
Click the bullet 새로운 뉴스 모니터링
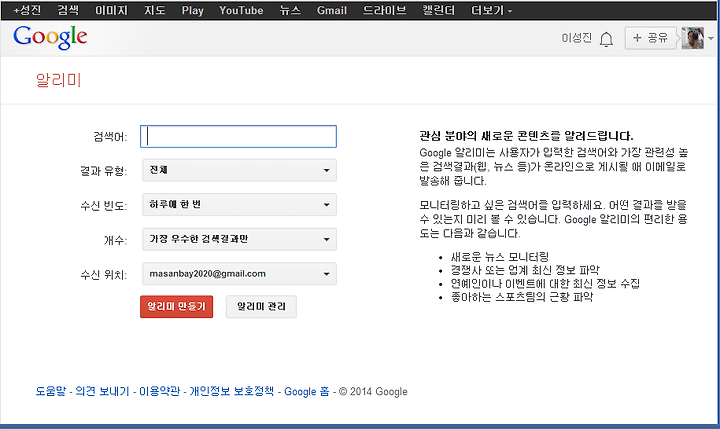point(500,256)
